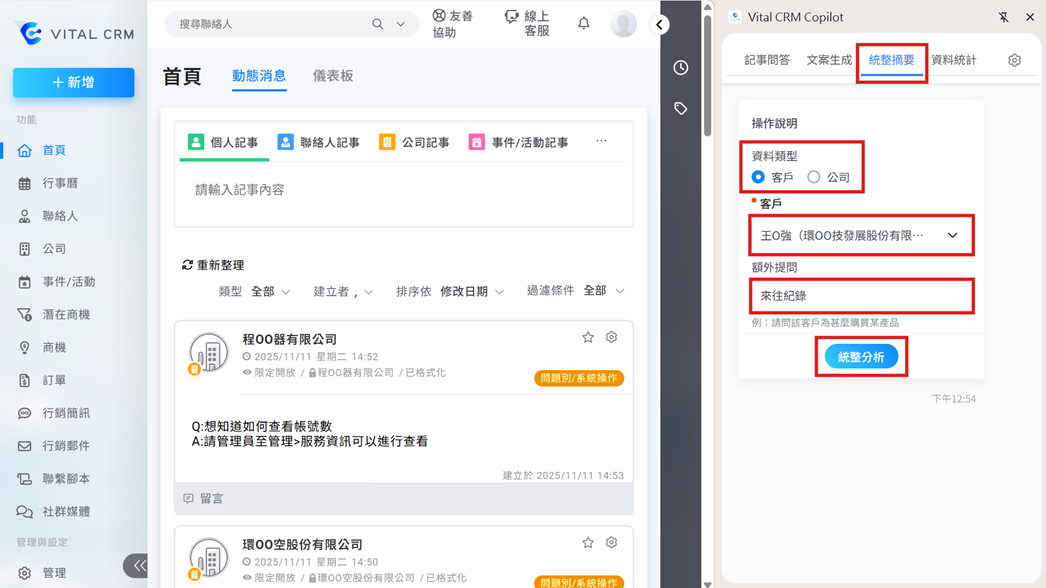Switch to the 儀表板 tab
This screenshot has width=1046, height=588.
pyautogui.click(x=333, y=76)
